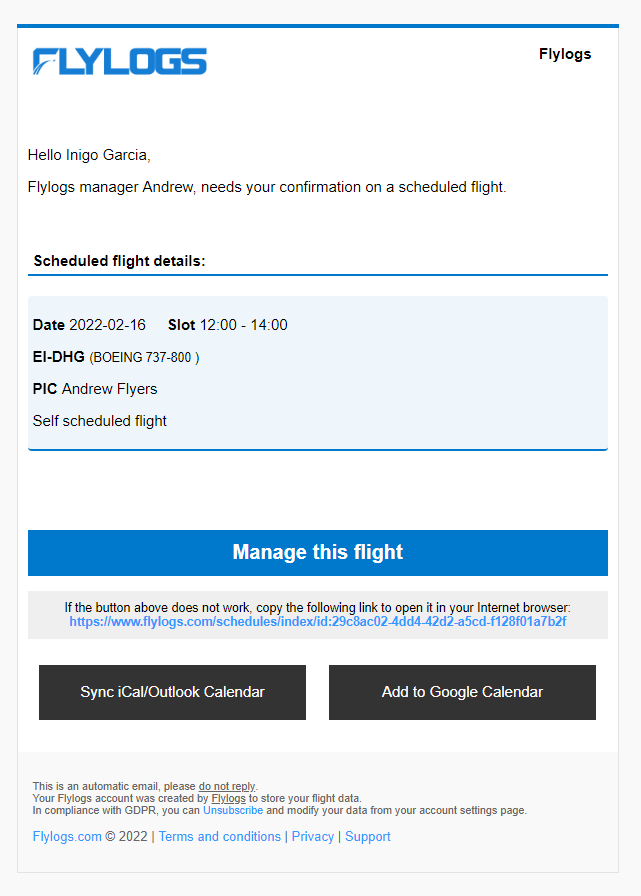Open the flylogs.com schedules URL link

coord(318,621)
